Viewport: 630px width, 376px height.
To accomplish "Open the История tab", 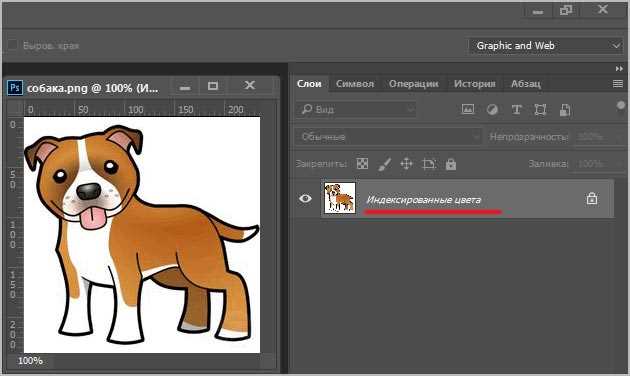I will pyautogui.click(x=475, y=84).
